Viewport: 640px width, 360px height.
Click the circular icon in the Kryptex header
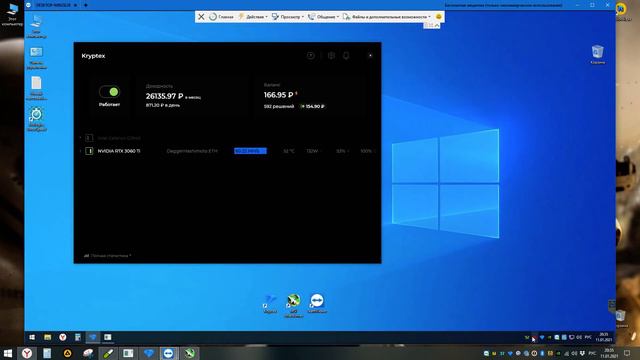tap(311, 56)
